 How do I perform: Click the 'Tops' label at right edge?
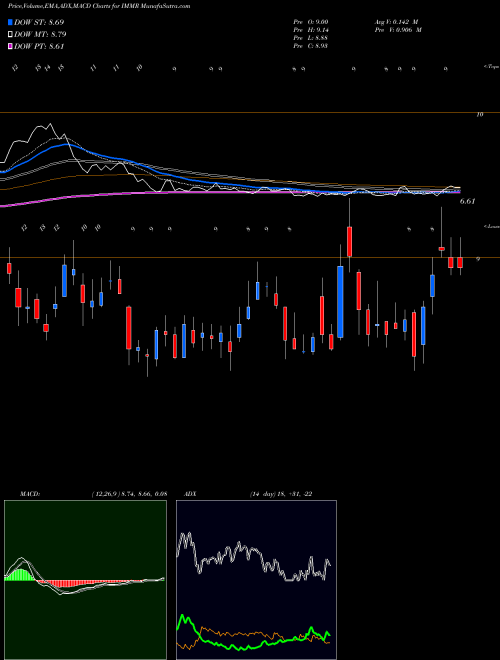click(x=492, y=67)
